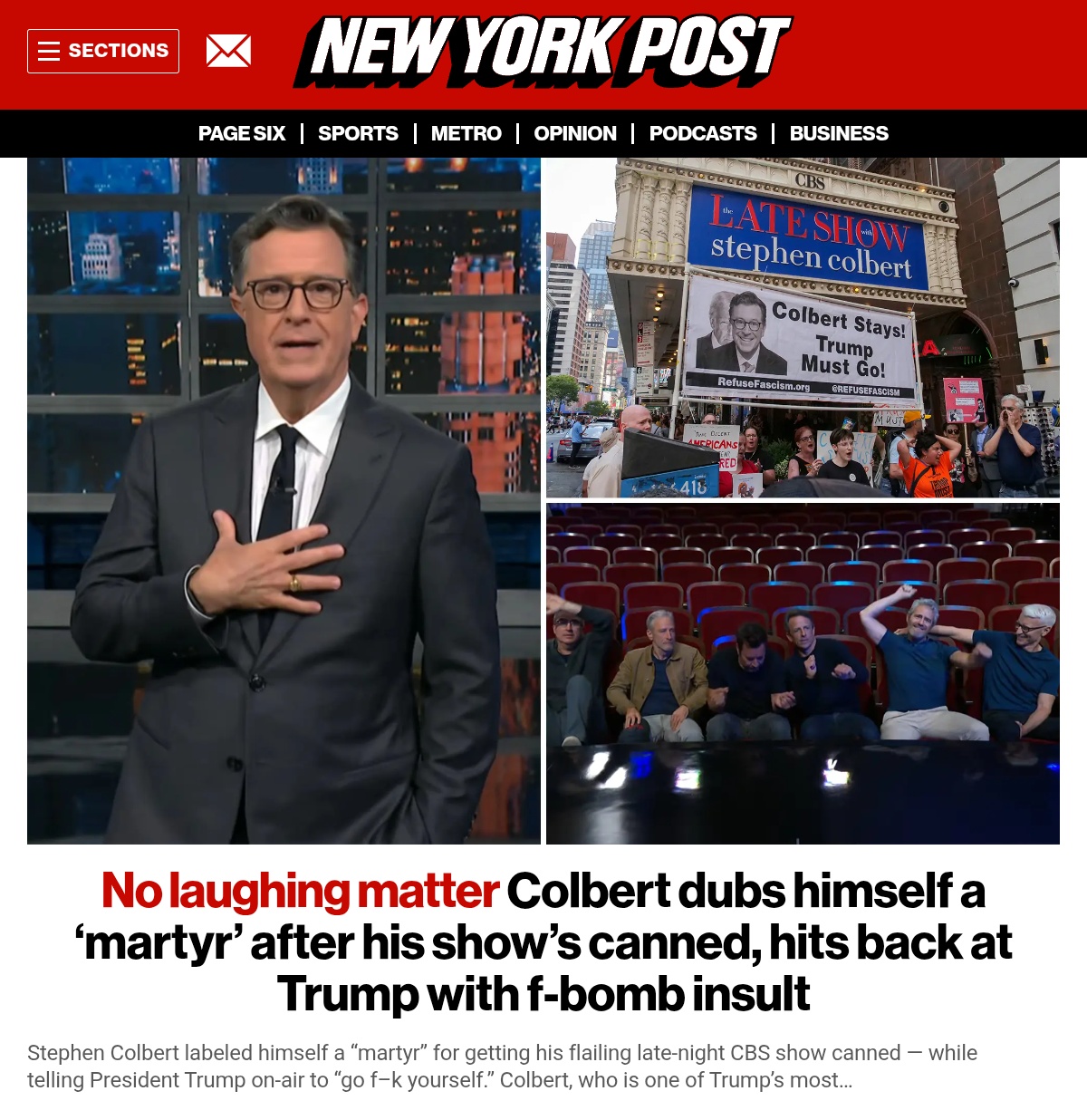Click the 'Colbert Stays! Trump Must Go!' banner image

click(x=801, y=339)
